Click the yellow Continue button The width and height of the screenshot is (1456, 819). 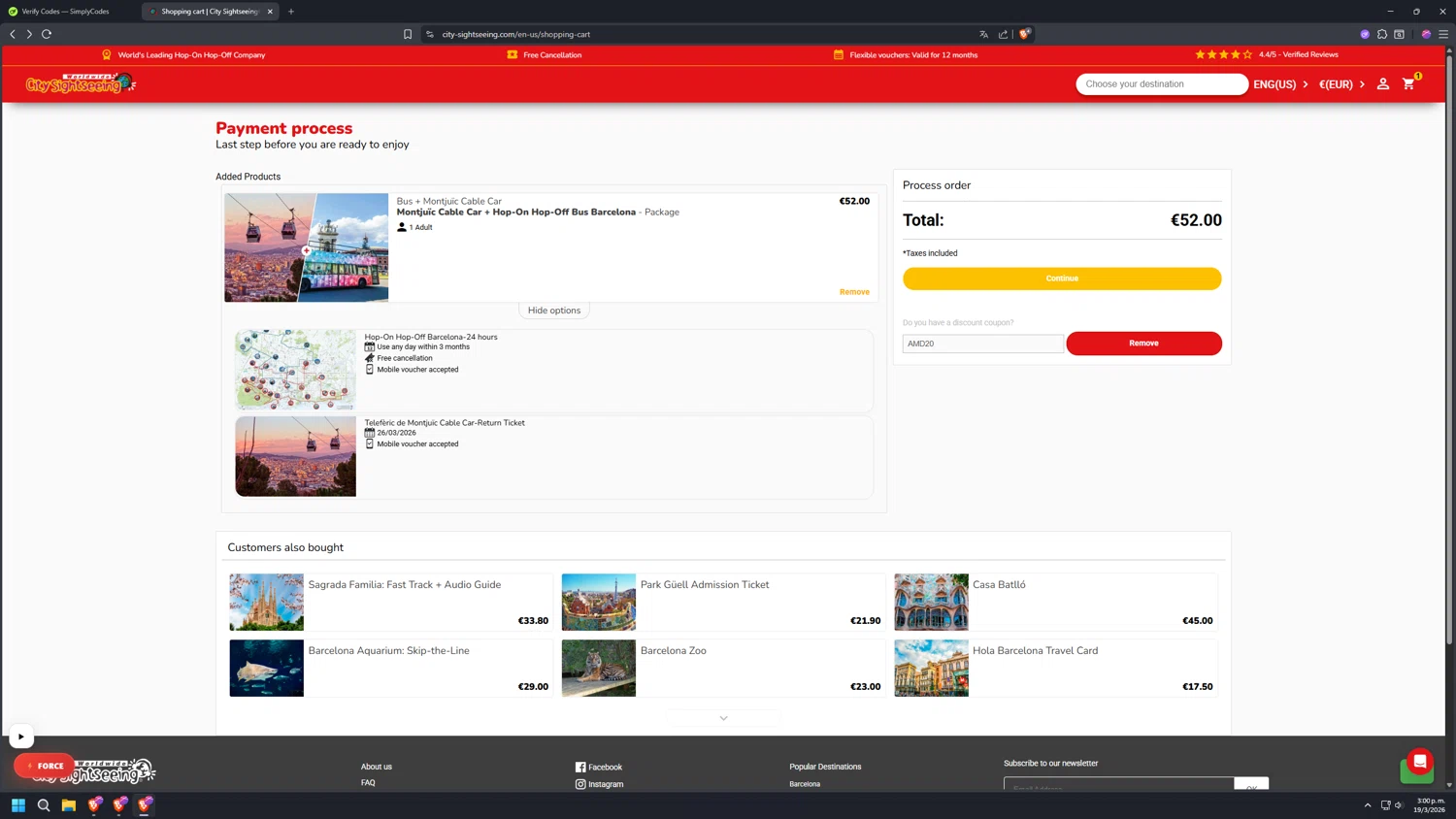(x=1062, y=278)
